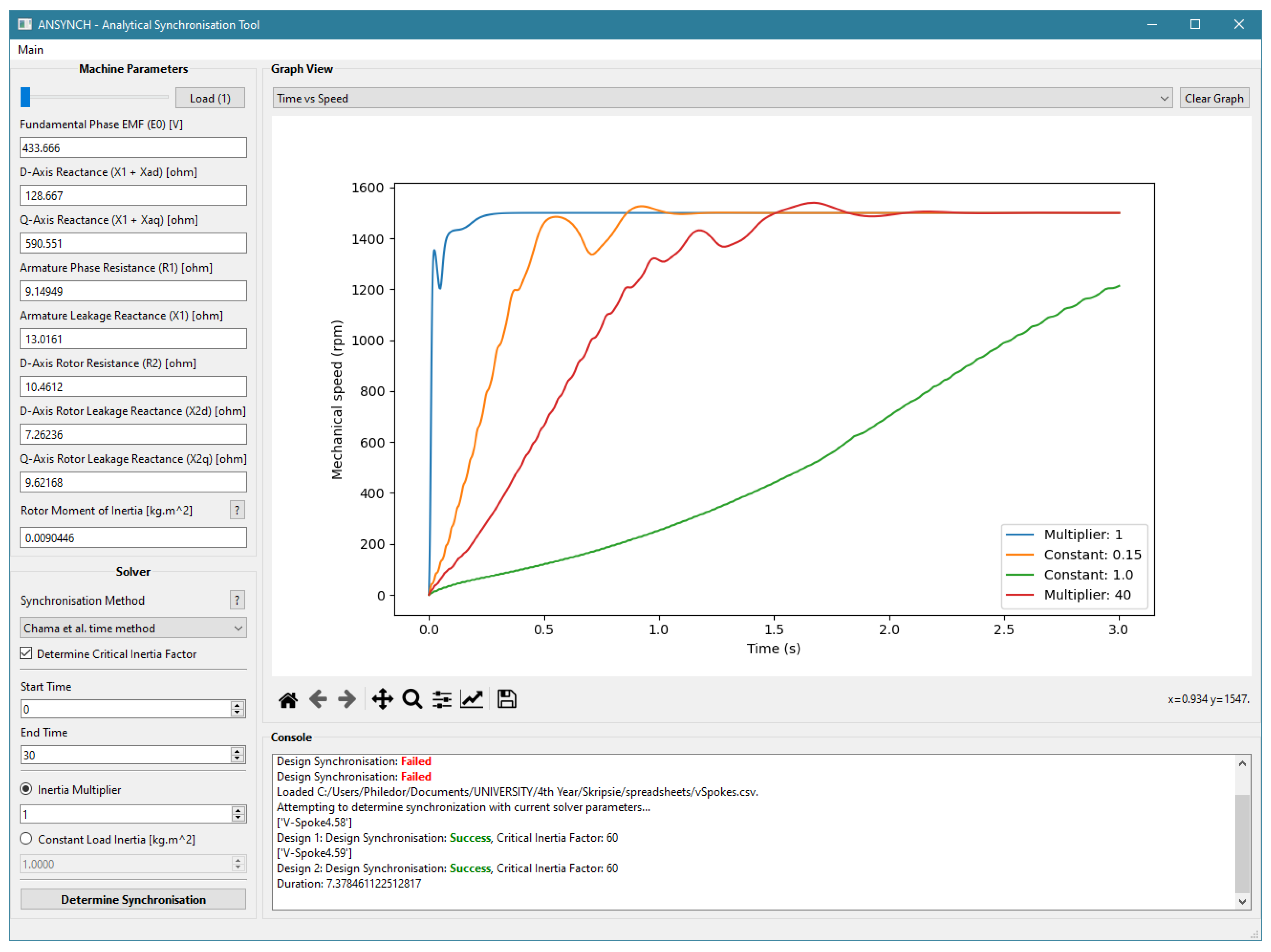Viewport: 1271px width, 952px height.
Task: Click the Determine Synchronisation button
Action: 133,900
